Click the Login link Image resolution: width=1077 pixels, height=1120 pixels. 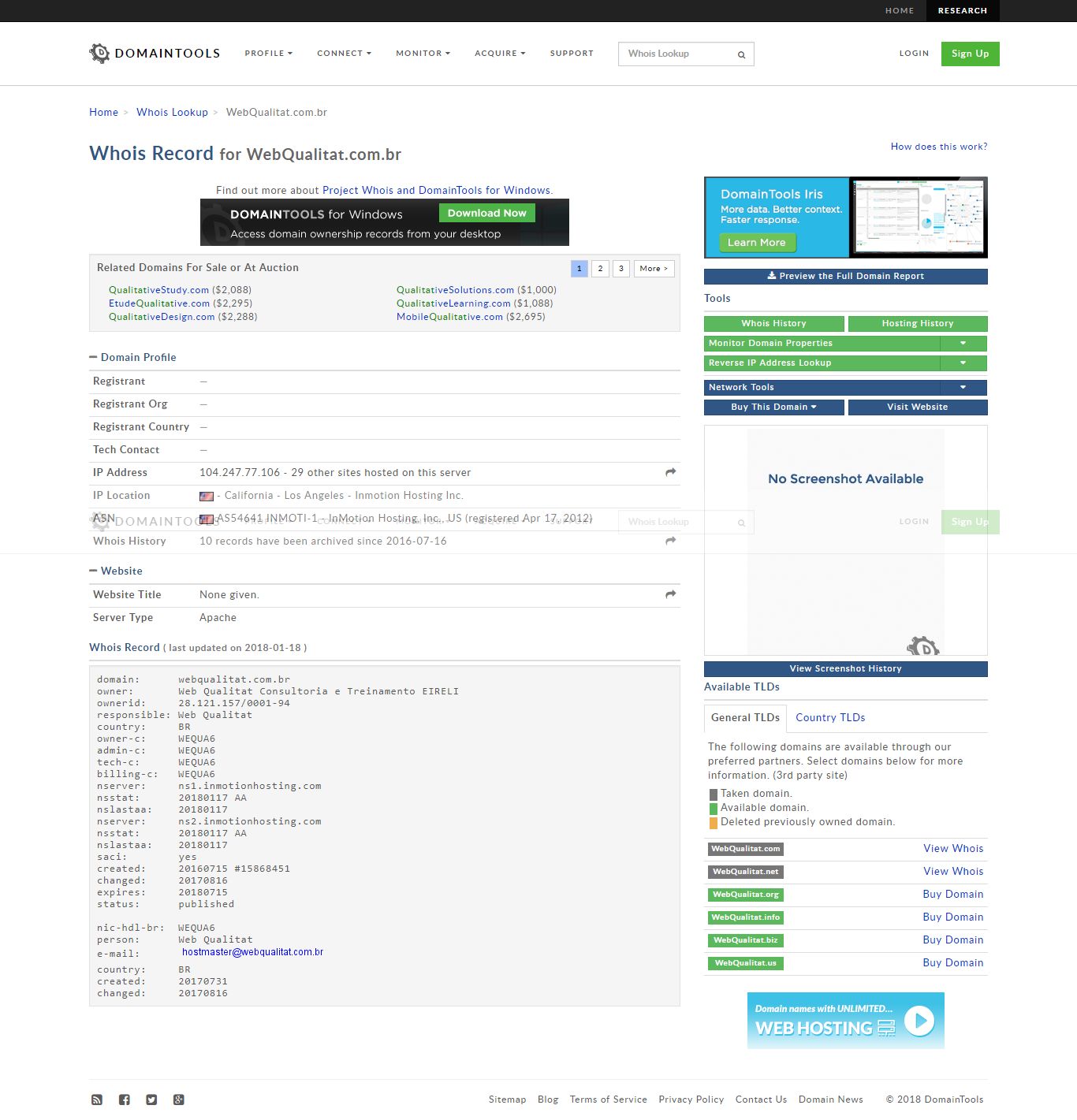pos(915,54)
